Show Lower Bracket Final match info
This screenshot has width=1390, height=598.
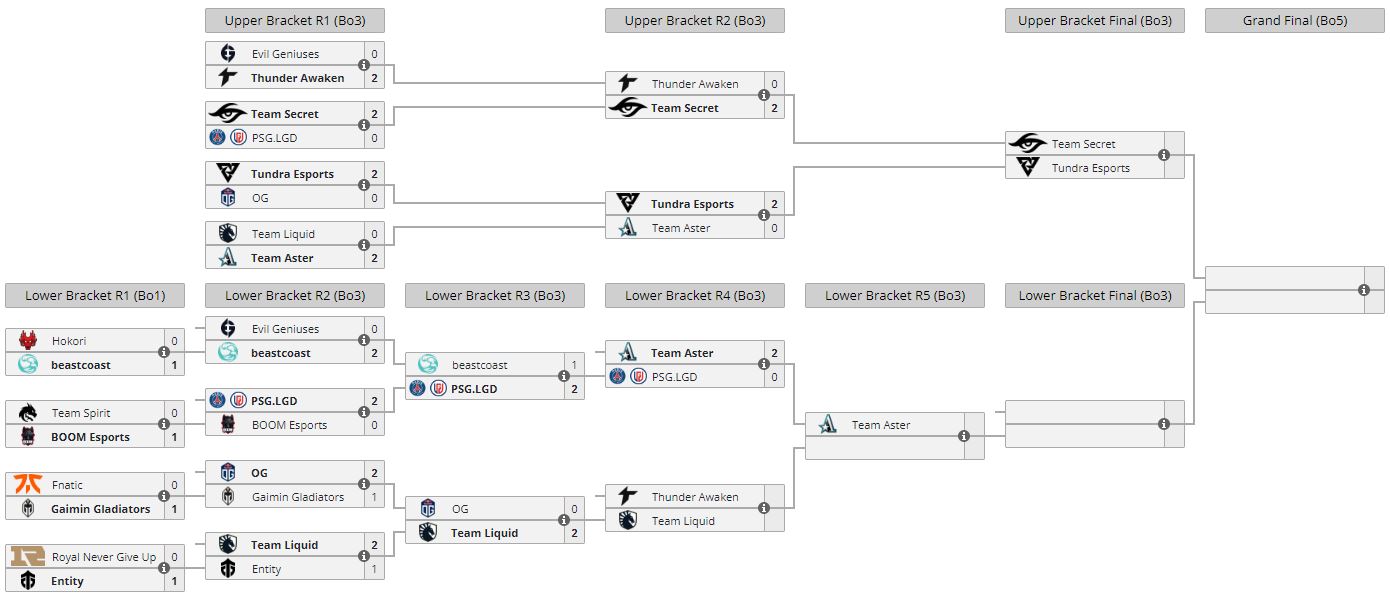click(x=1164, y=424)
